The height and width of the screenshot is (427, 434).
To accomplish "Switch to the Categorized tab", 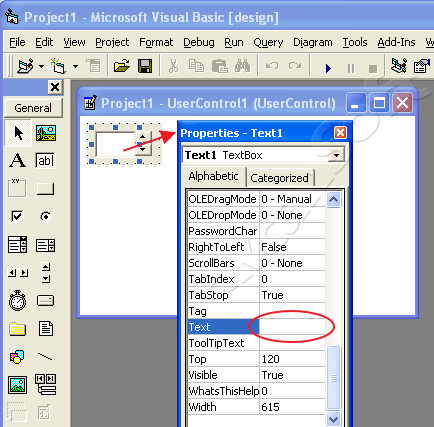I will [x=280, y=178].
